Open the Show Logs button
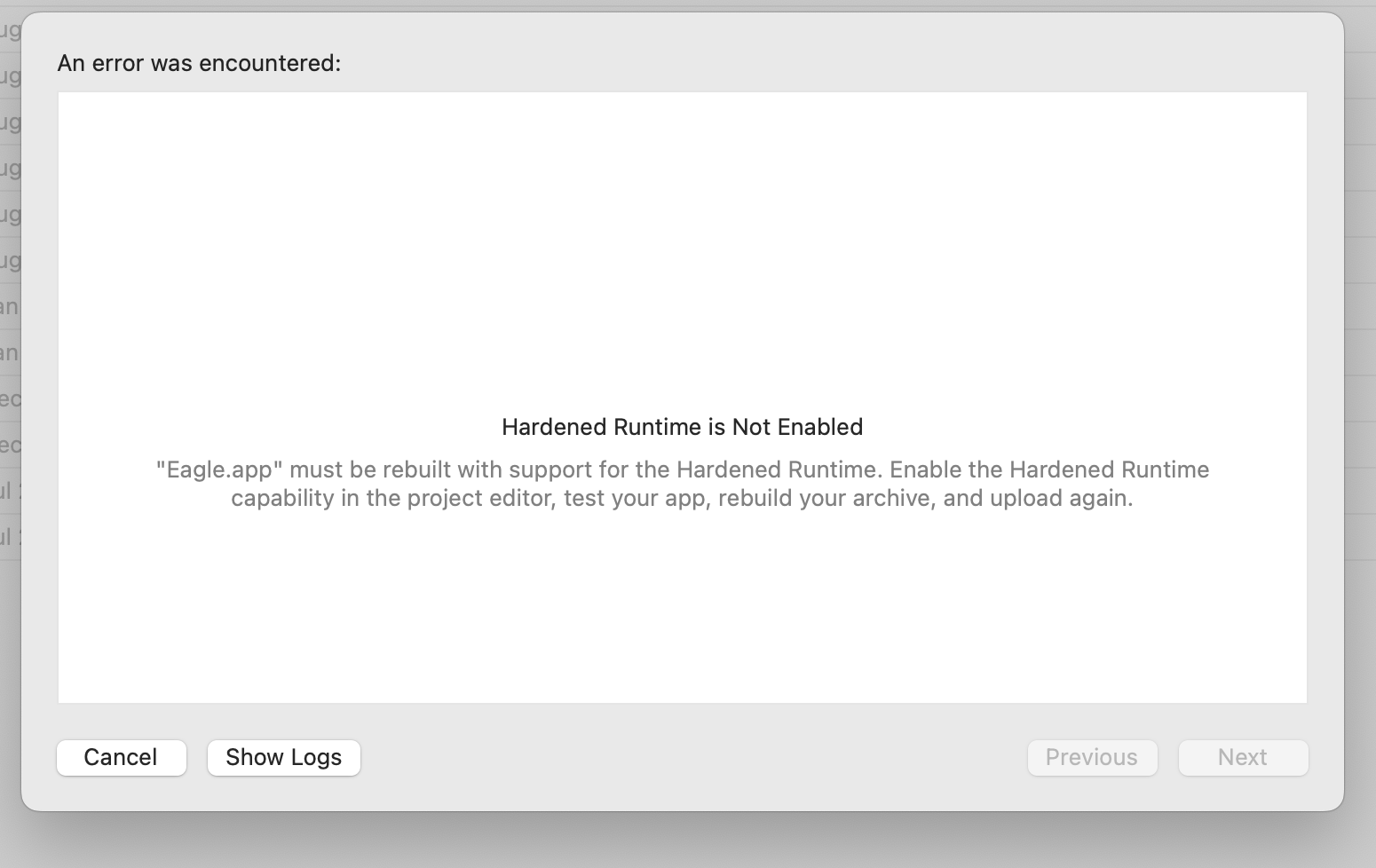 (283, 757)
